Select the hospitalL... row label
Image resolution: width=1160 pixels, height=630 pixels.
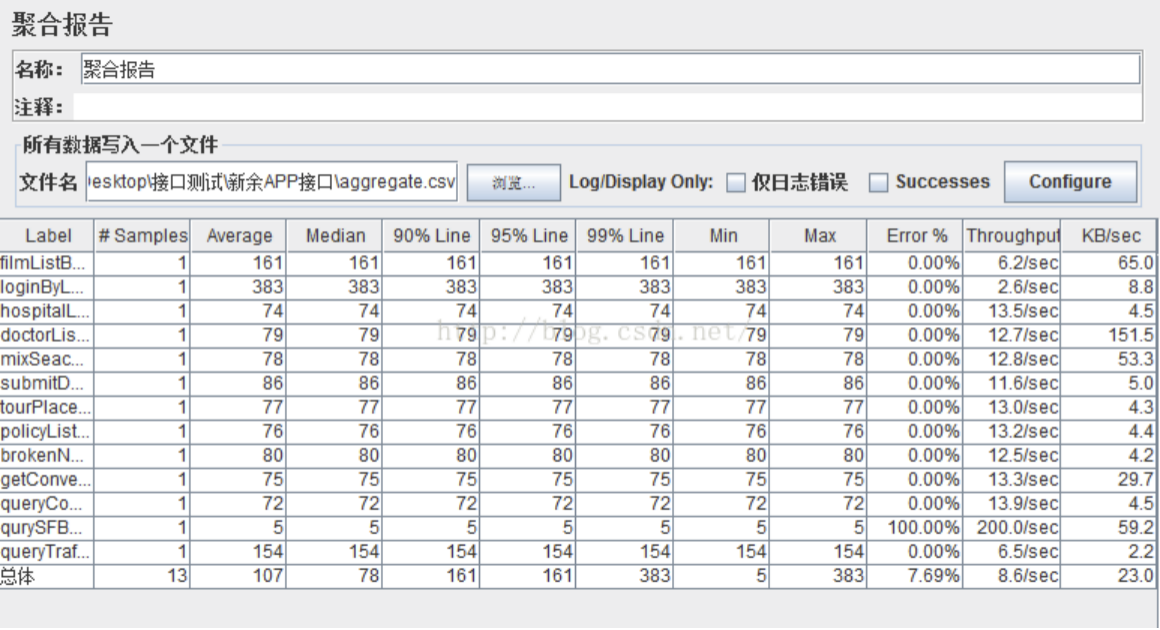(47, 311)
